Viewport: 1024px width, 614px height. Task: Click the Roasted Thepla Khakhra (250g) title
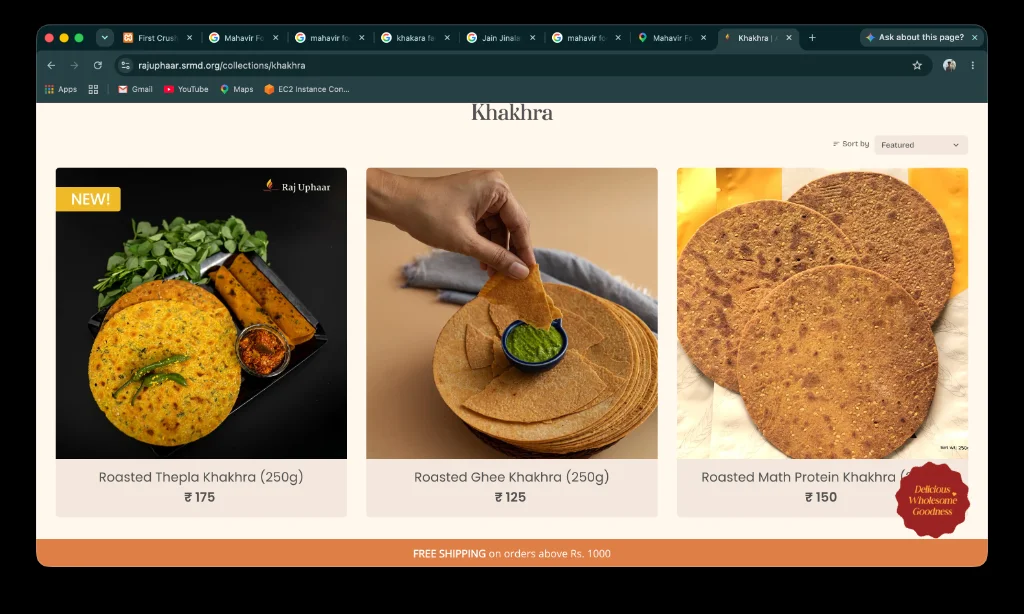click(201, 477)
